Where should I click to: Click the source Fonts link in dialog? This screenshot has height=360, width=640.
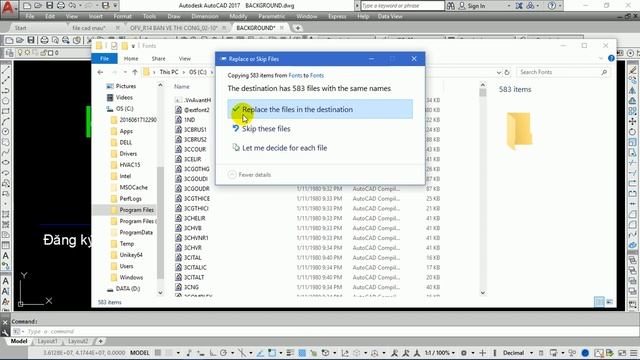pos(295,76)
